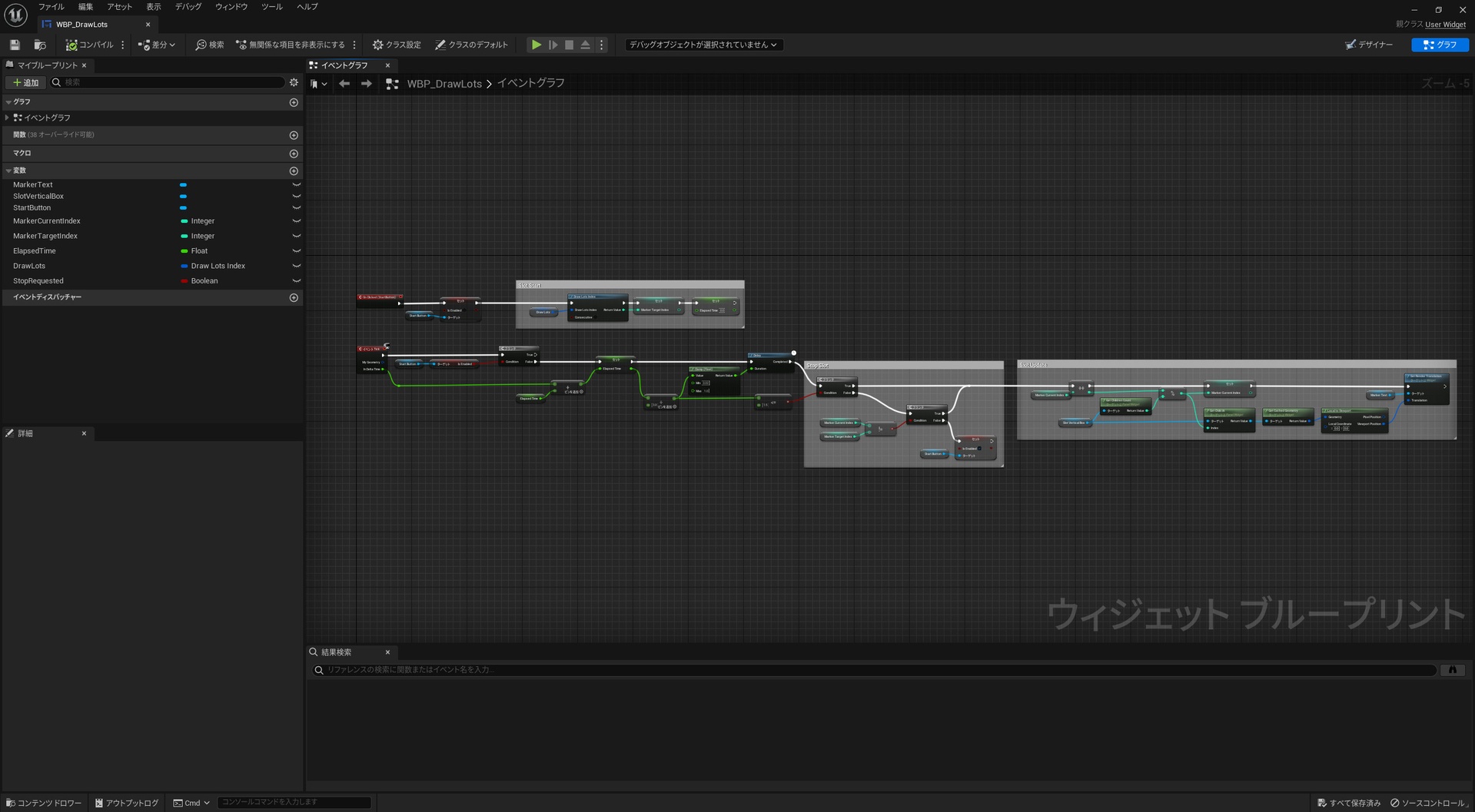This screenshot has height=812, width=1475.
Task: Open the 差分 dropdown in toolbar
Action: click(x=157, y=45)
